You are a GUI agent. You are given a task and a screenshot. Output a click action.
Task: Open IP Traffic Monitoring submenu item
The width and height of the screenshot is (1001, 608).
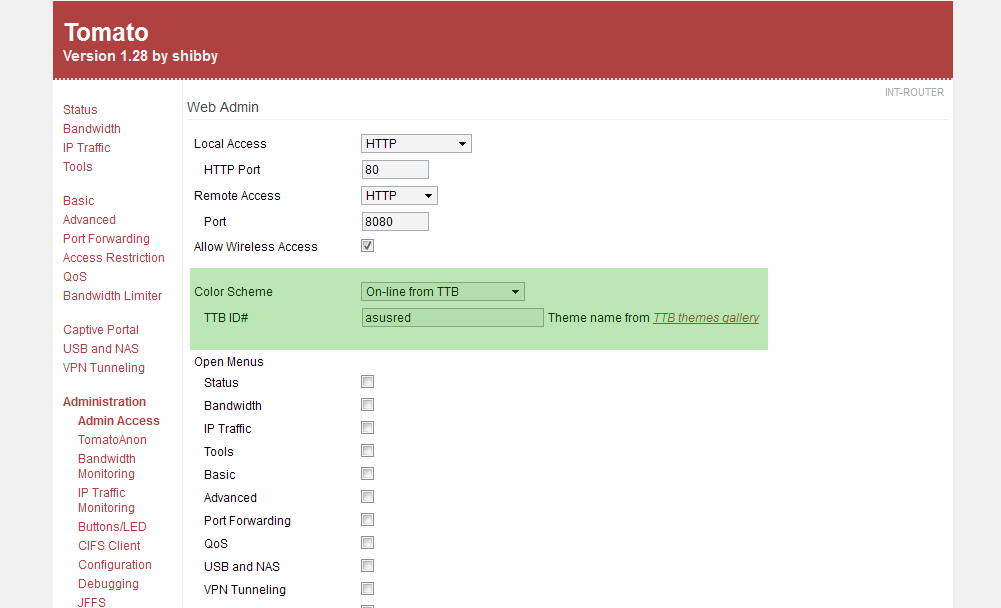point(106,500)
